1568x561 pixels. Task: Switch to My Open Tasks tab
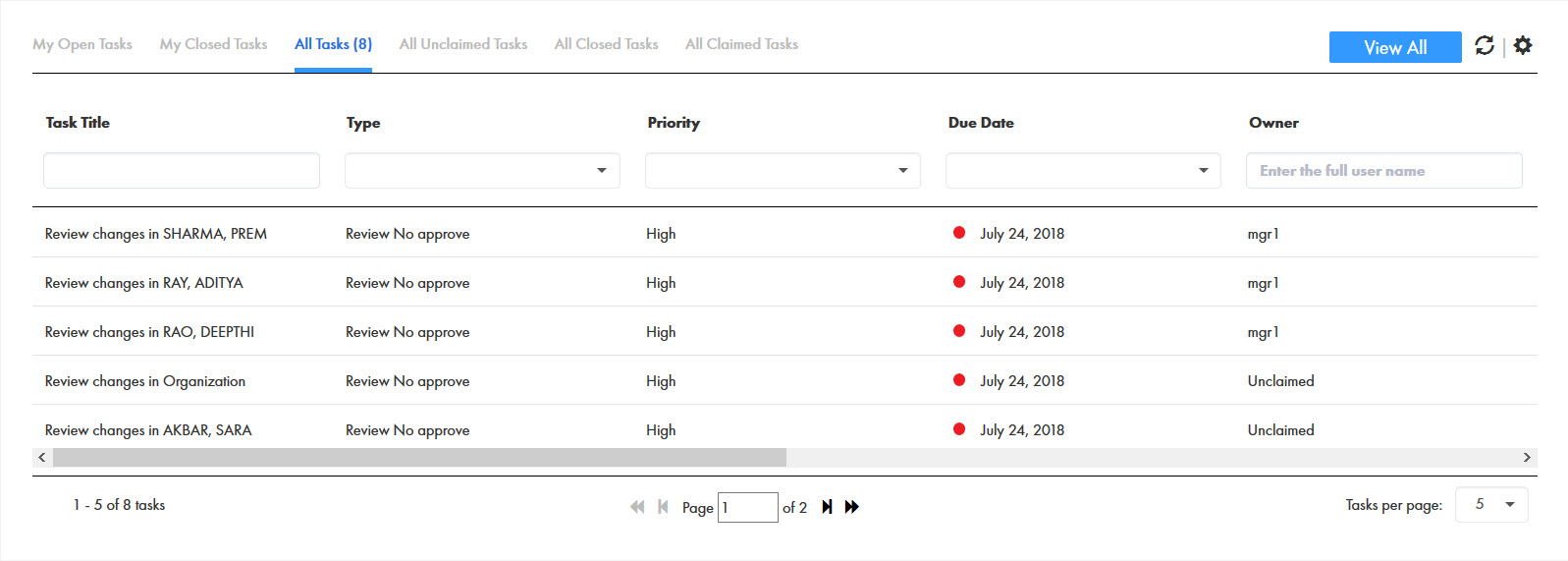(x=82, y=44)
